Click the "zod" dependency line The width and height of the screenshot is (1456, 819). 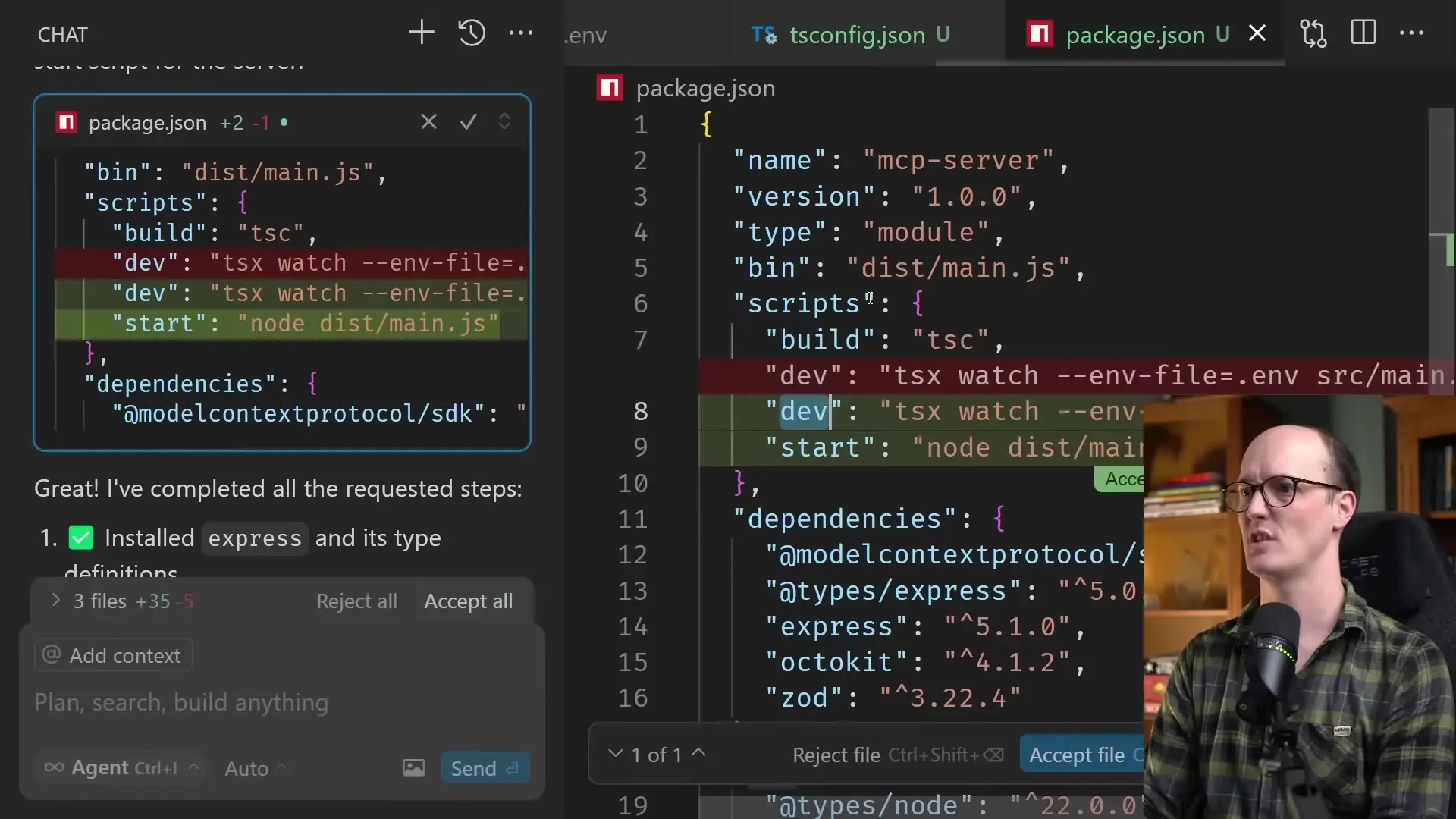point(893,698)
